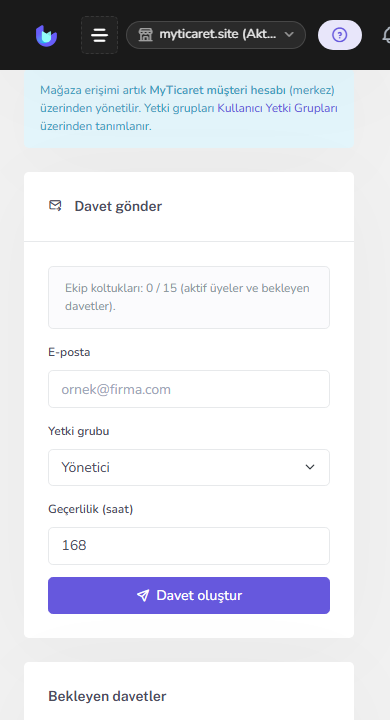Expand the store selector chevron arrow
Screen dimensions: 390x720
[x=289, y=34]
